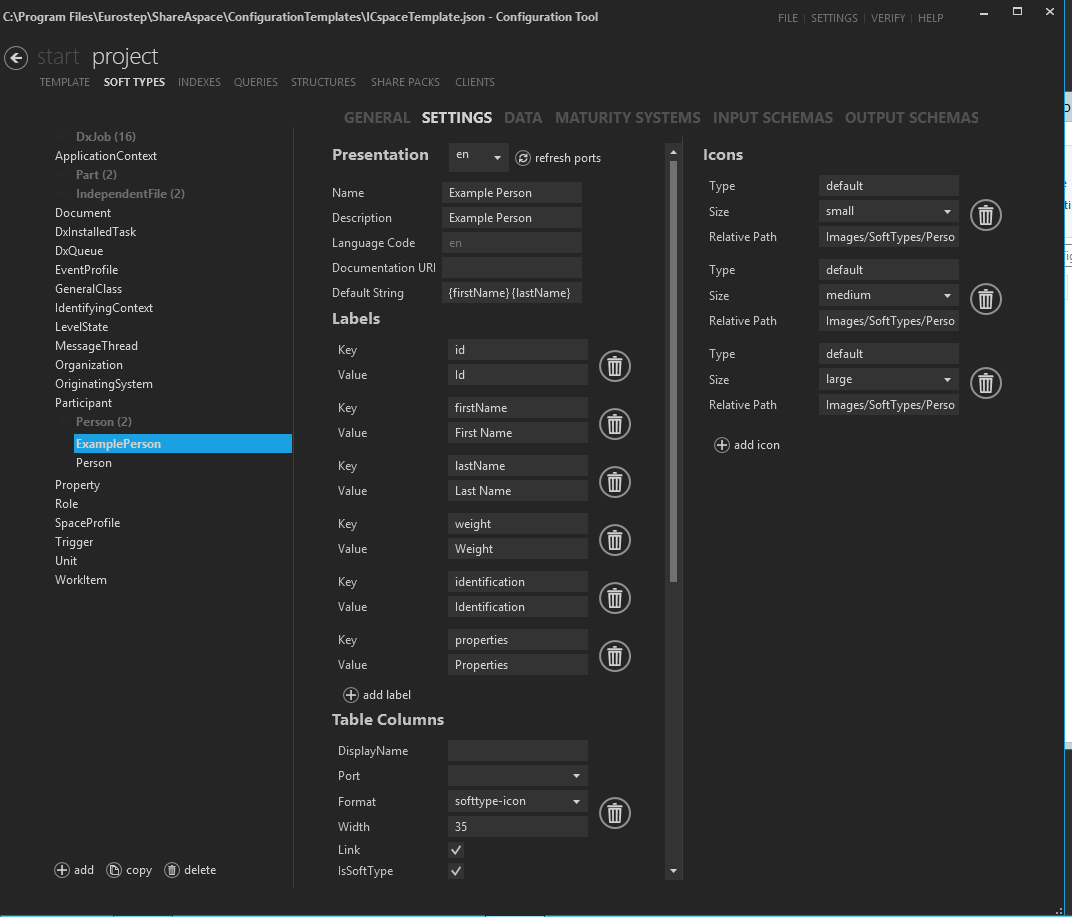Click the scrollbar down arrow in settings panel
Screen dimensions: 1072x917
[673, 871]
